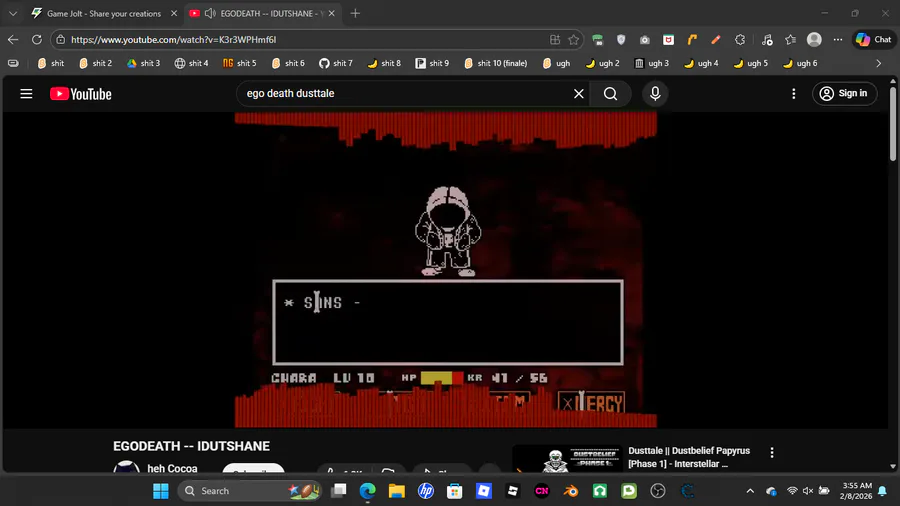
Task: Open the 'shit 10 (finale)' bookmark
Action: pyautogui.click(x=496, y=63)
